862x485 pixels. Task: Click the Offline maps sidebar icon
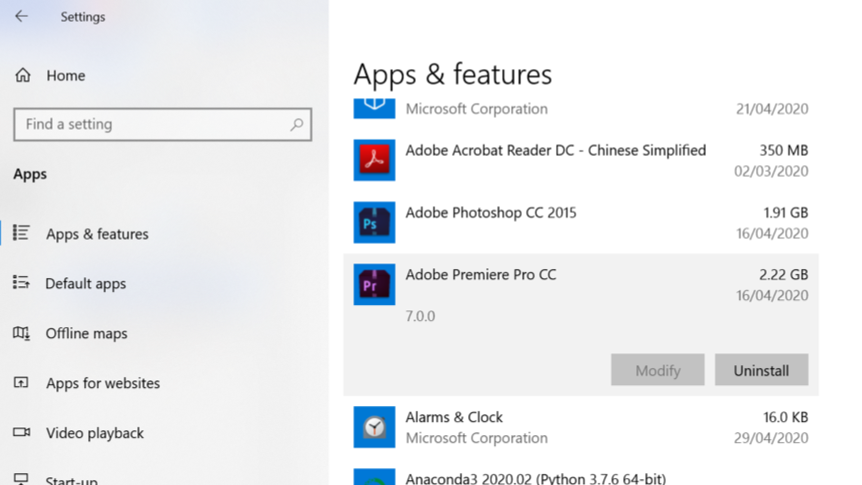[21, 334]
